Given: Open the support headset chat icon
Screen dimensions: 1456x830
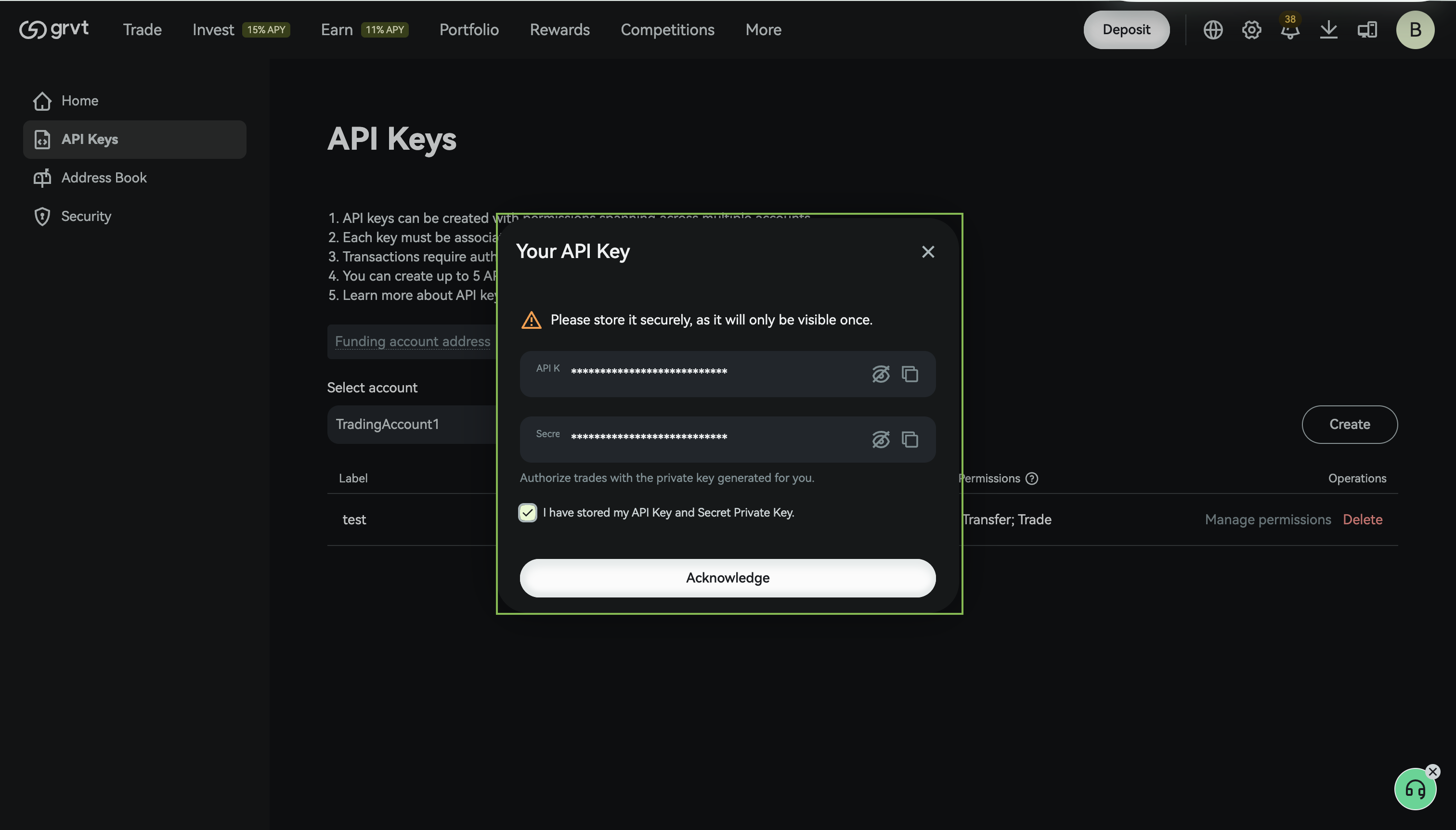Looking at the screenshot, I should (x=1415, y=790).
